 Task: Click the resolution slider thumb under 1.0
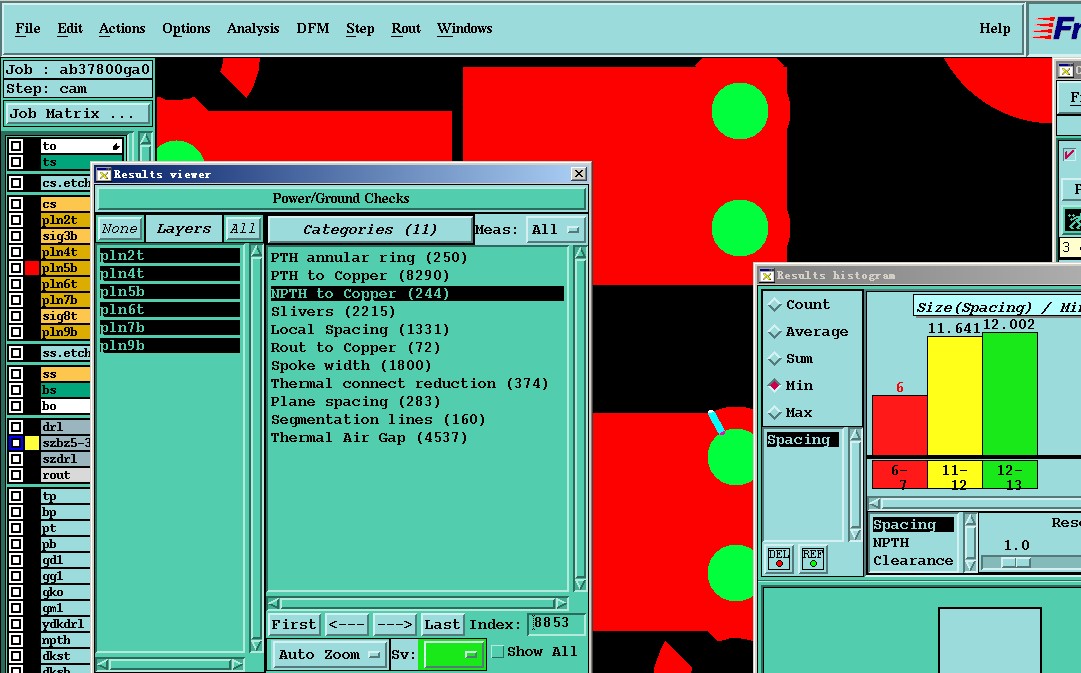(x=1016, y=563)
